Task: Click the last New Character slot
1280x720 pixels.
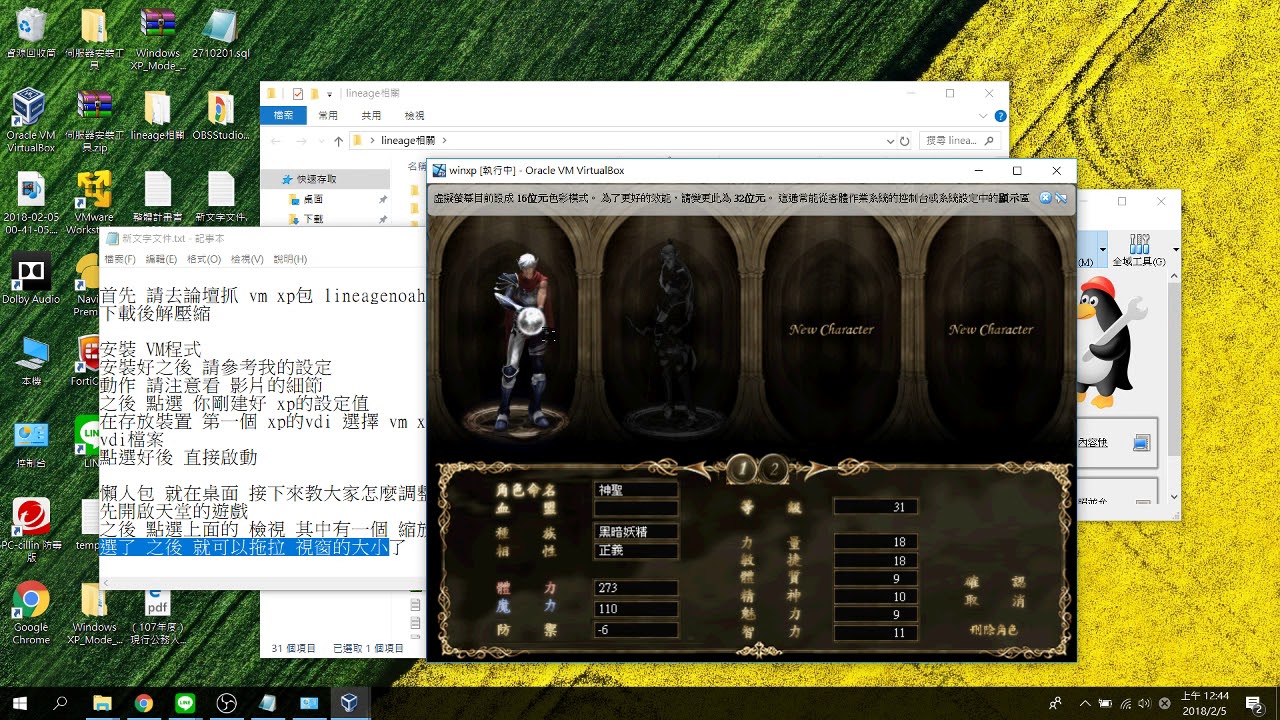Action: coord(991,329)
